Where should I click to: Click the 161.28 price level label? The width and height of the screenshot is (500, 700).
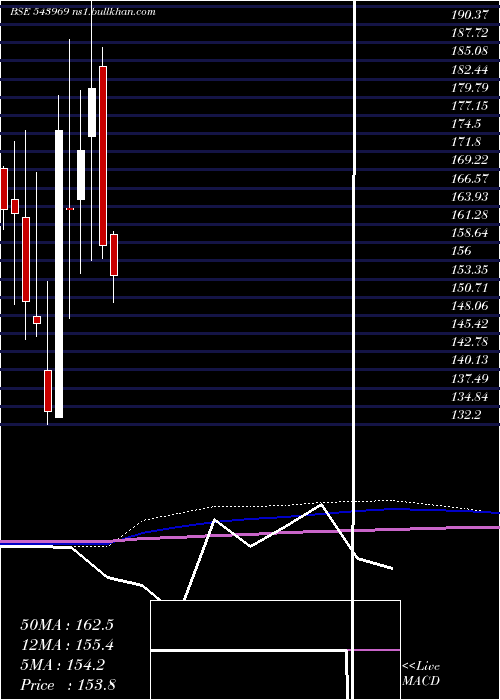point(469,215)
